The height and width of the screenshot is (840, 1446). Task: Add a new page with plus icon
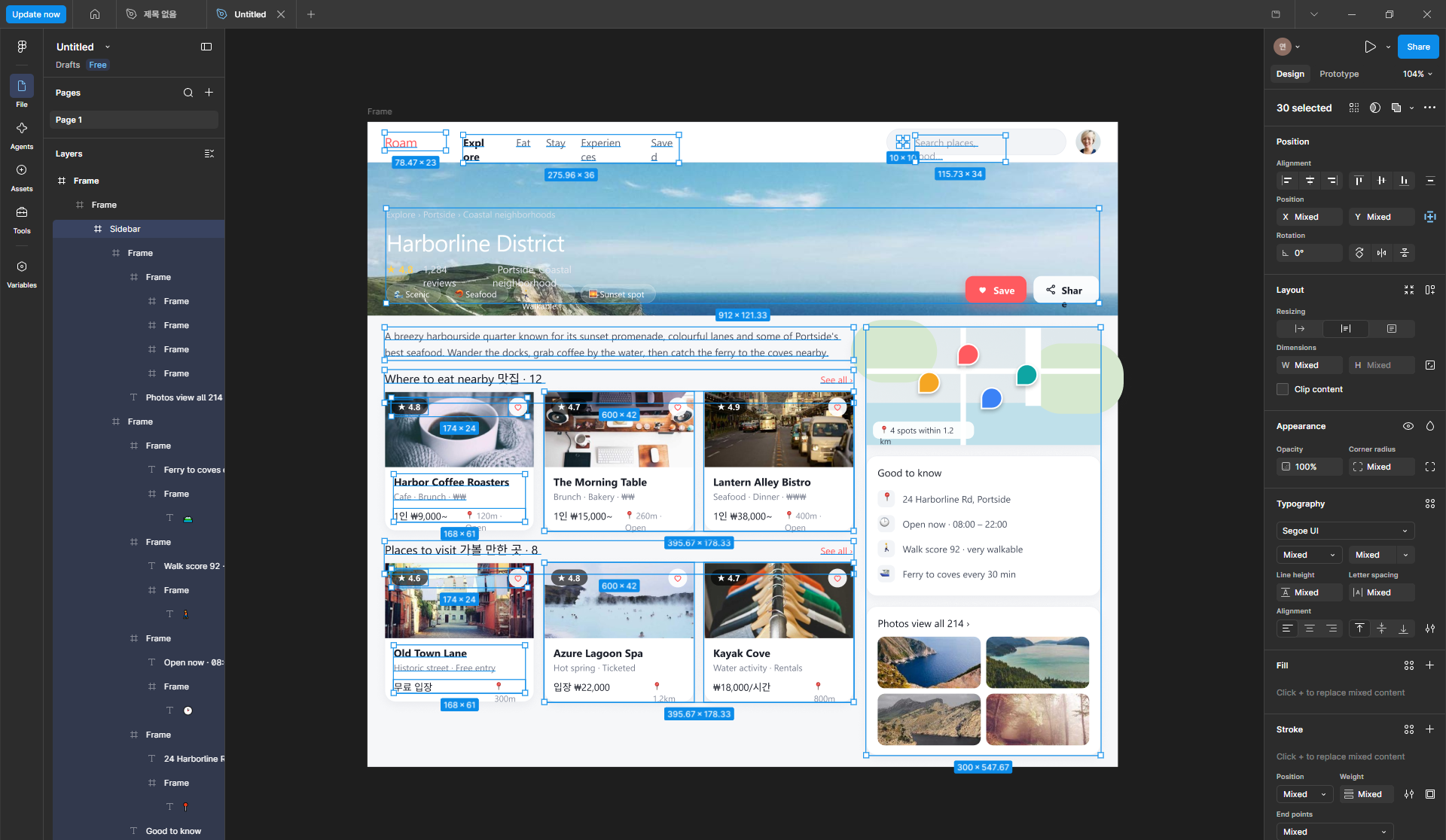(209, 93)
